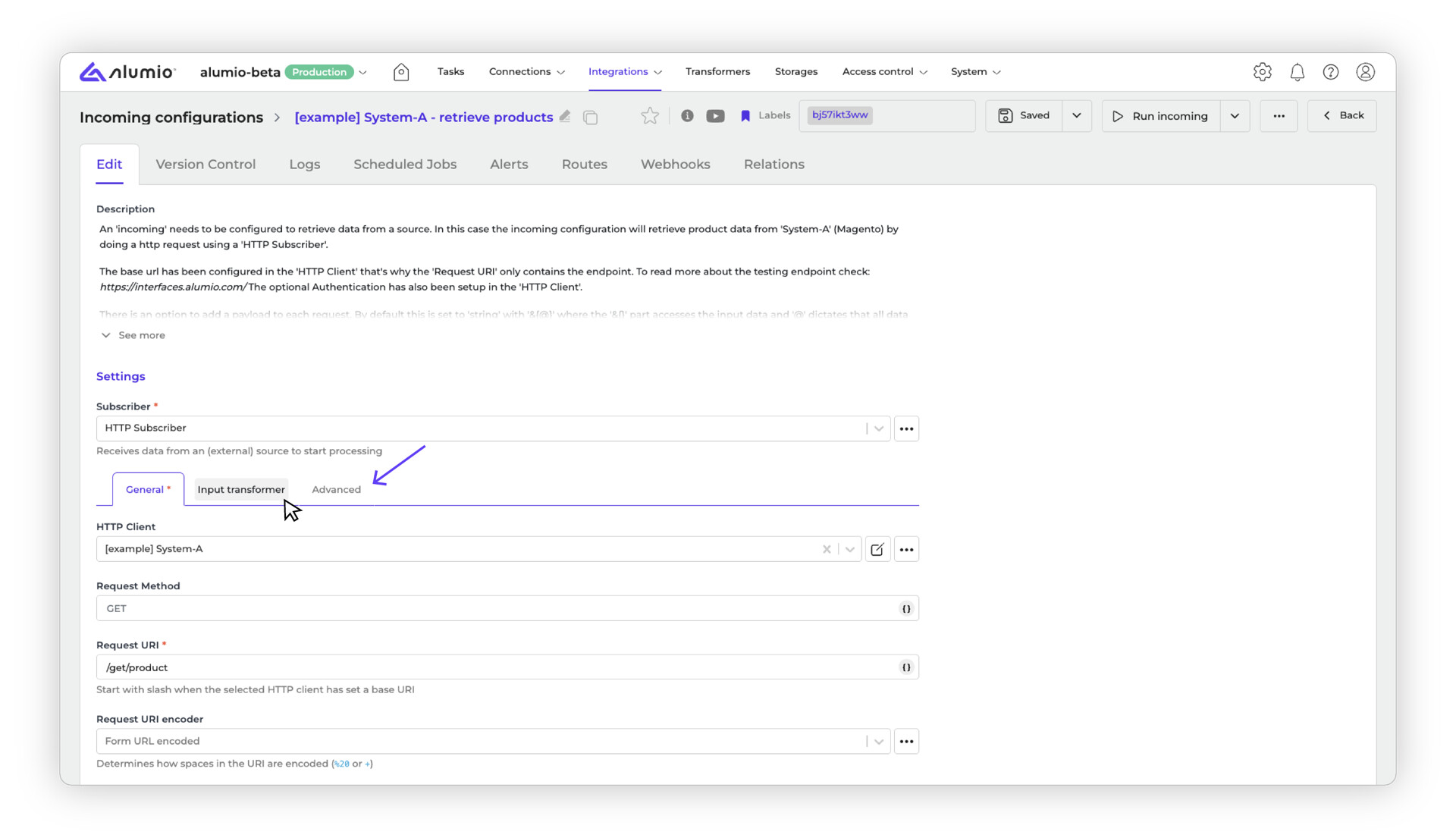The height and width of the screenshot is (838, 1456).
Task: Click the home icon in top navigation
Action: (401, 72)
